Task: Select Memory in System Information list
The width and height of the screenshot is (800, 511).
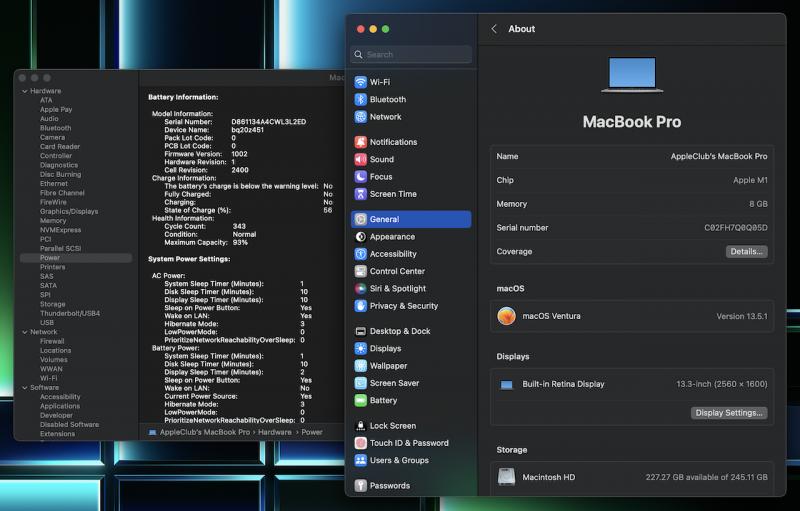Action: (x=53, y=221)
